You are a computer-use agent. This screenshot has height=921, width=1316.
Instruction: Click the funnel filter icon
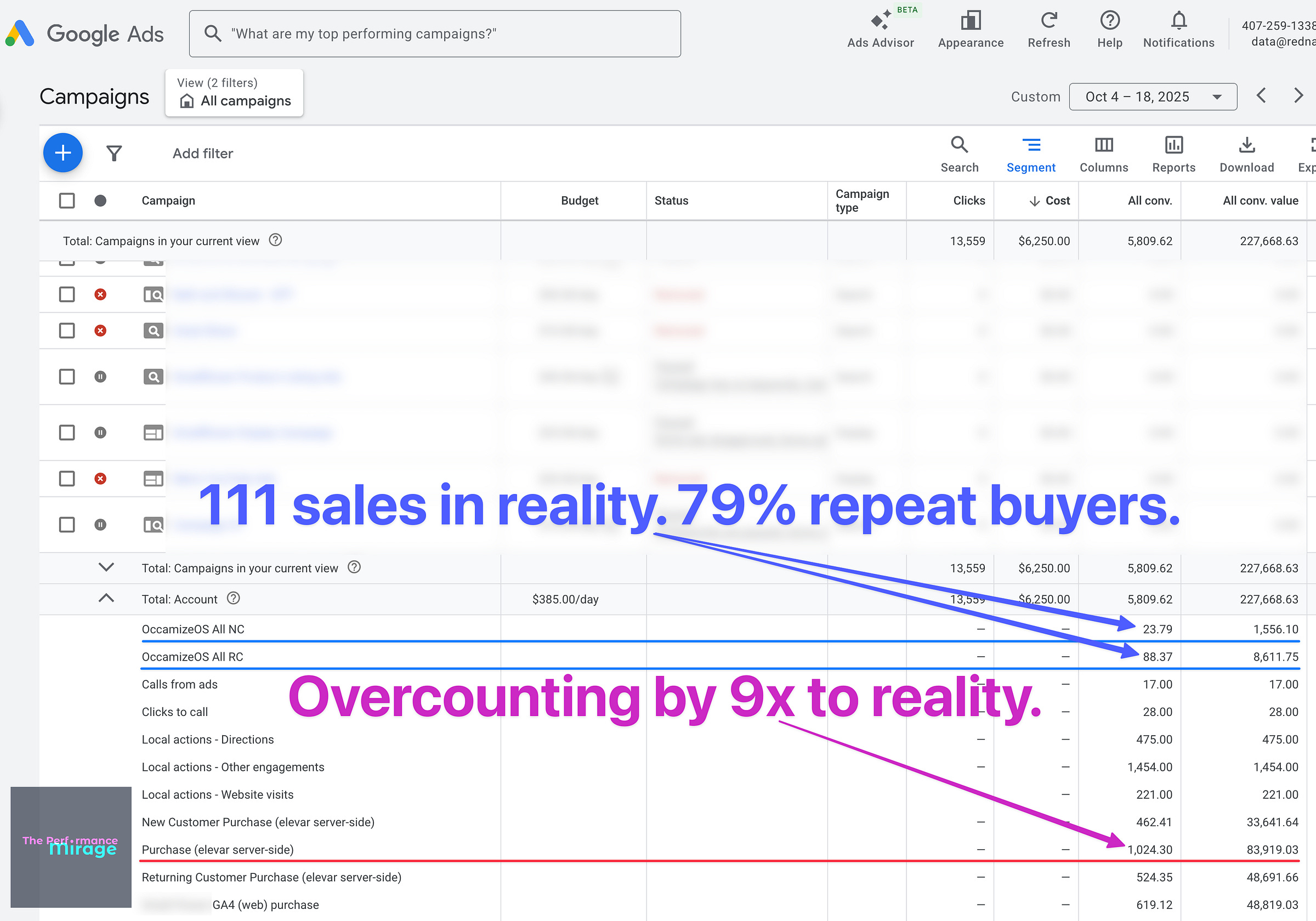pos(114,153)
